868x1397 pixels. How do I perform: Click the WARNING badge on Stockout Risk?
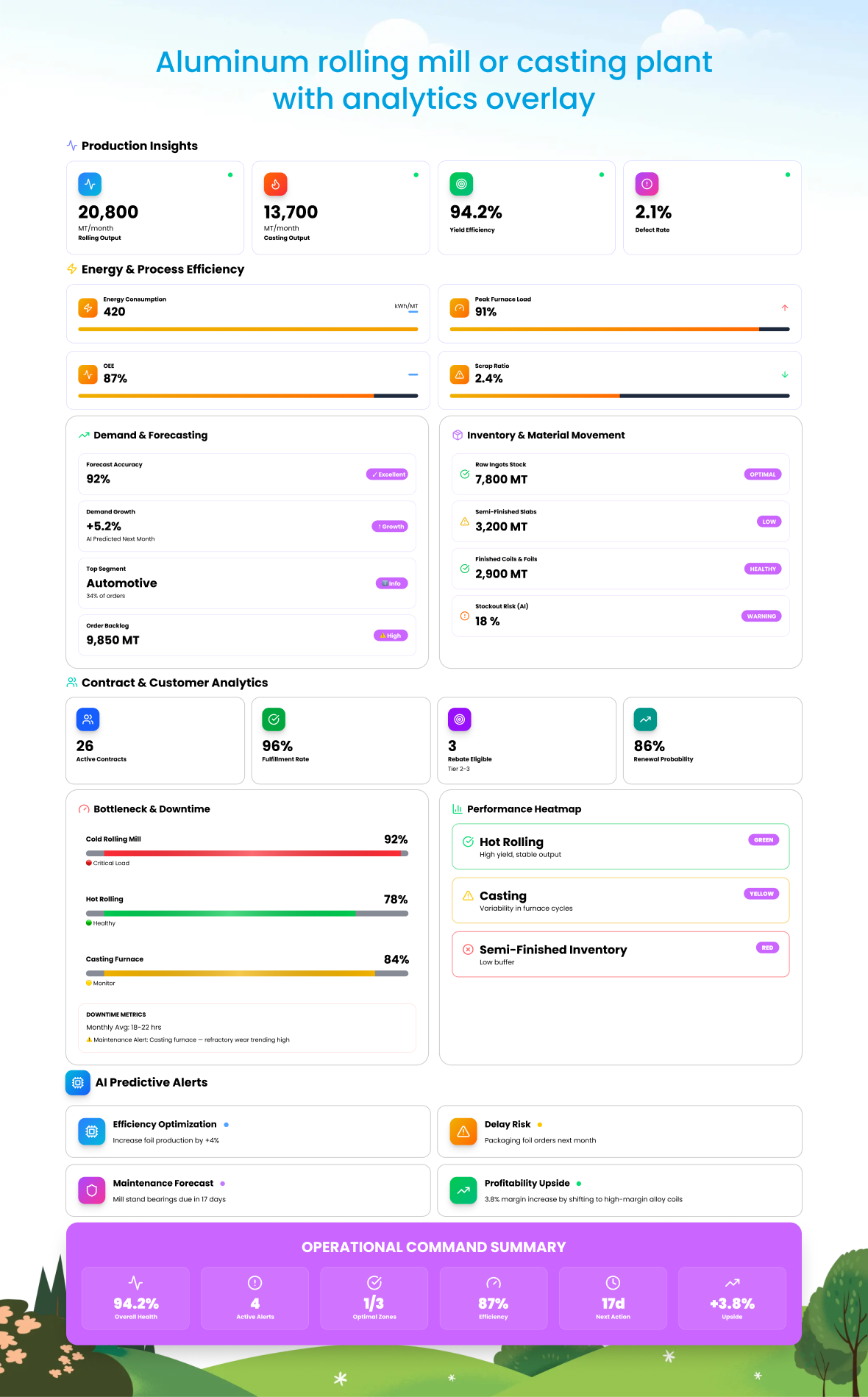coord(761,616)
